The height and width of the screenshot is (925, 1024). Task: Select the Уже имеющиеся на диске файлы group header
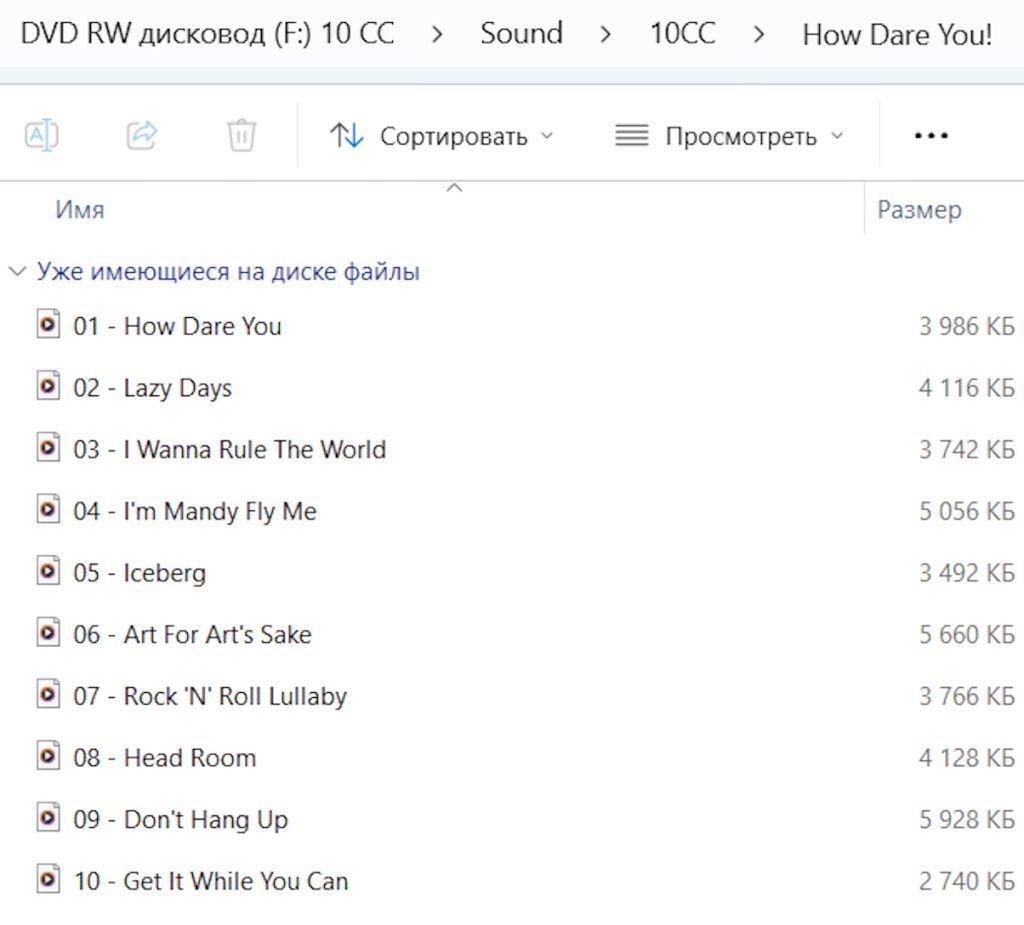click(x=228, y=271)
